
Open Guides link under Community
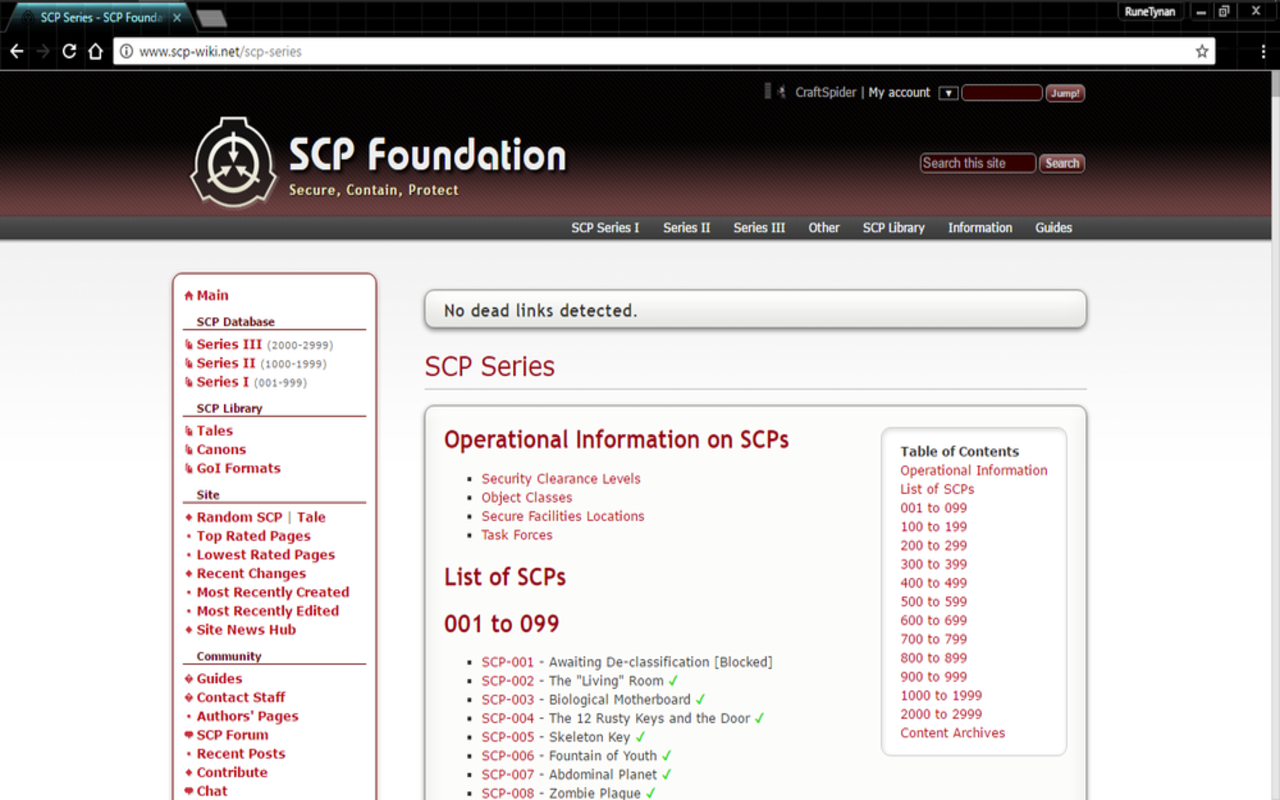click(x=219, y=679)
